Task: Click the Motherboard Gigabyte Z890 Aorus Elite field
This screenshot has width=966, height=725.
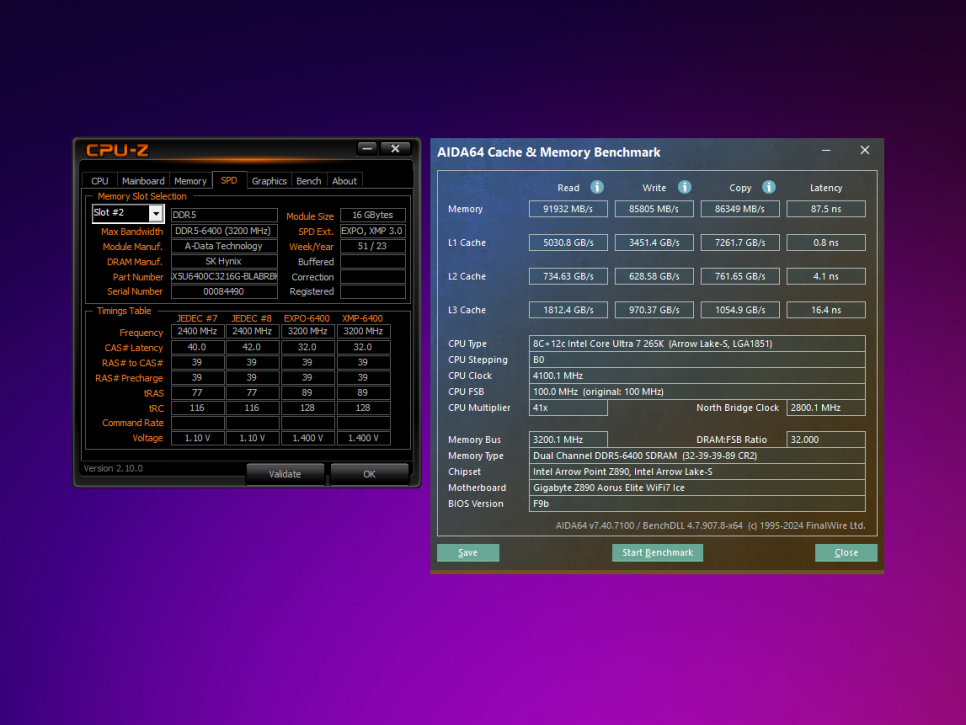Action: [x=697, y=488]
